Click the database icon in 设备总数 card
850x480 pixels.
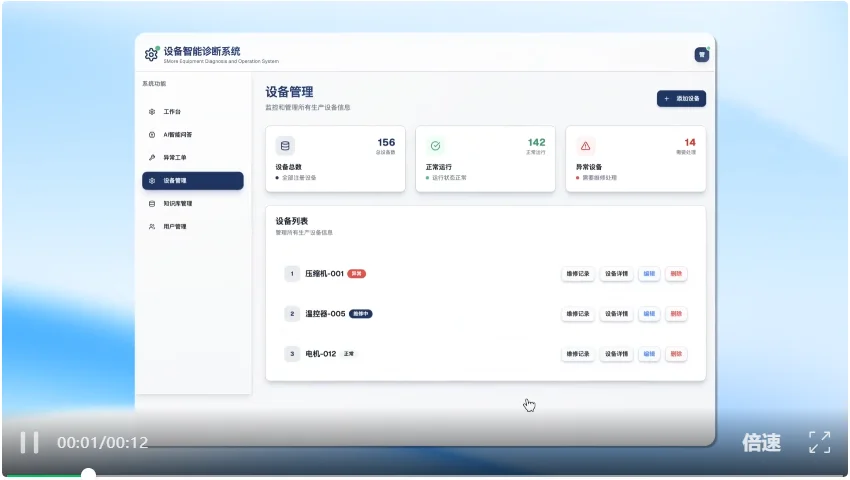(x=285, y=145)
